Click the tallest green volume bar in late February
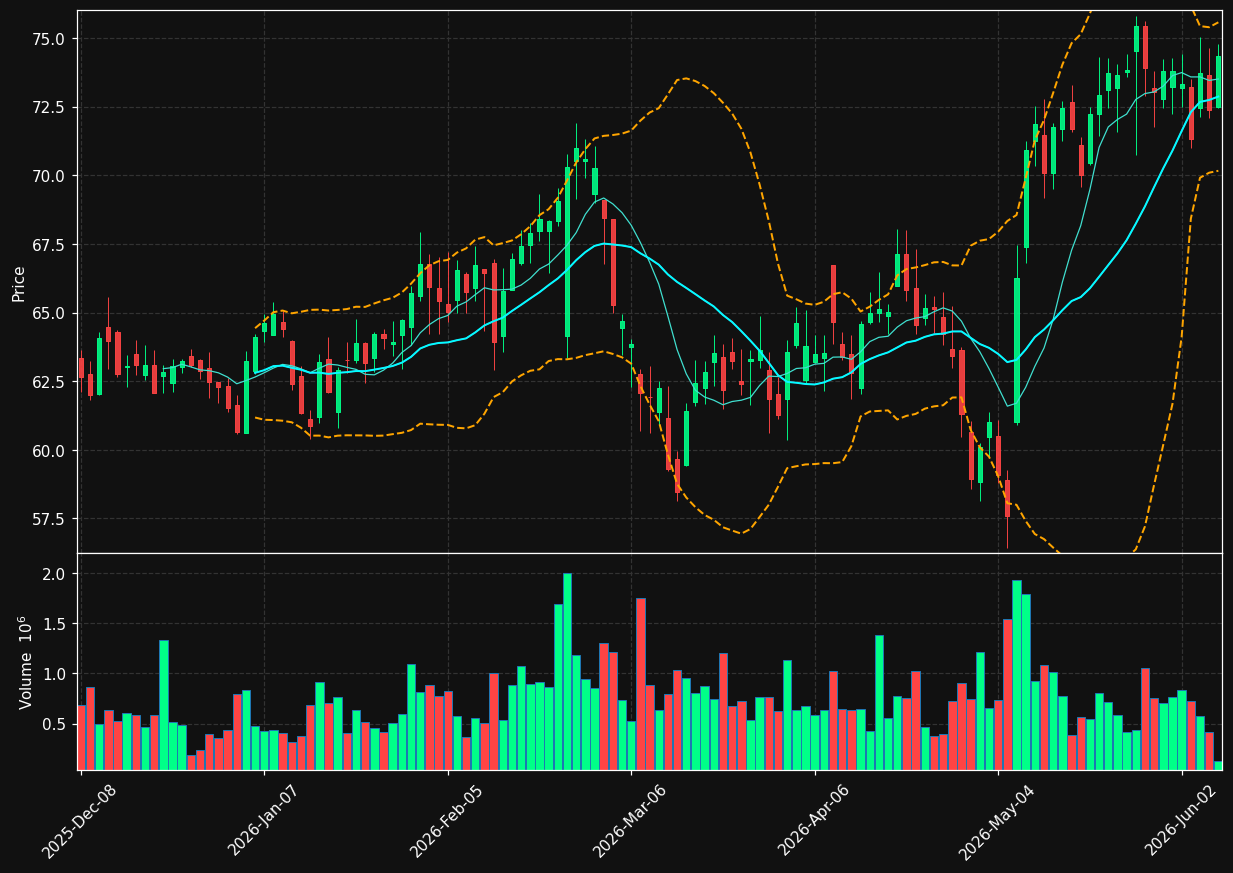Image resolution: width=1233 pixels, height=873 pixels. pos(567,672)
